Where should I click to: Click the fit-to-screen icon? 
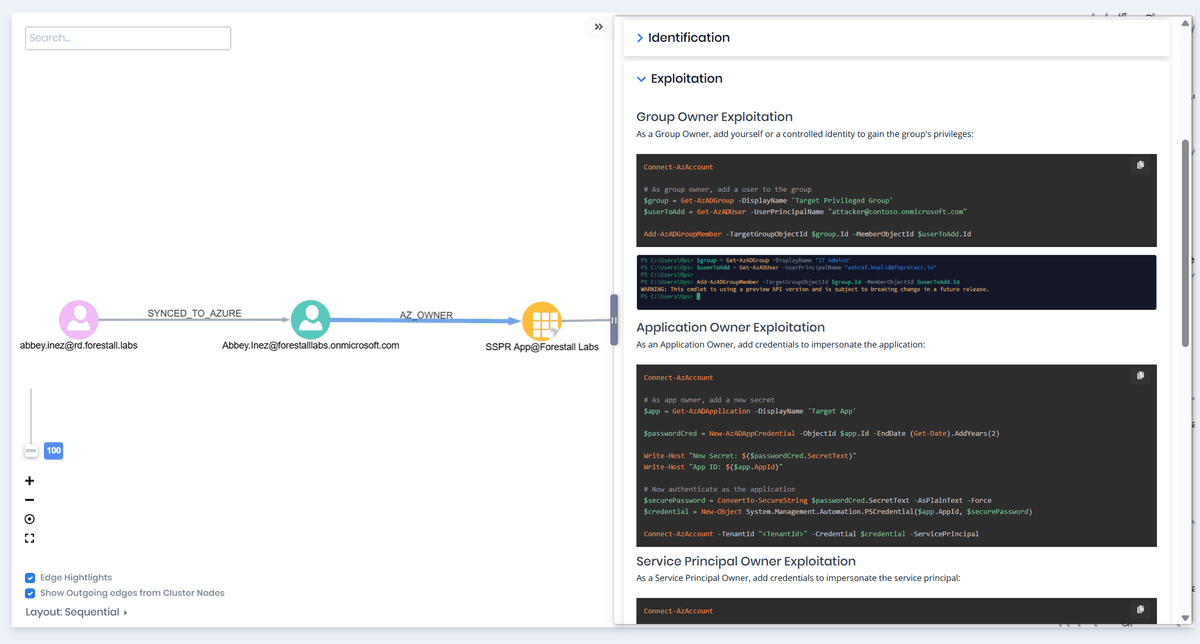click(x=30, y=538)
